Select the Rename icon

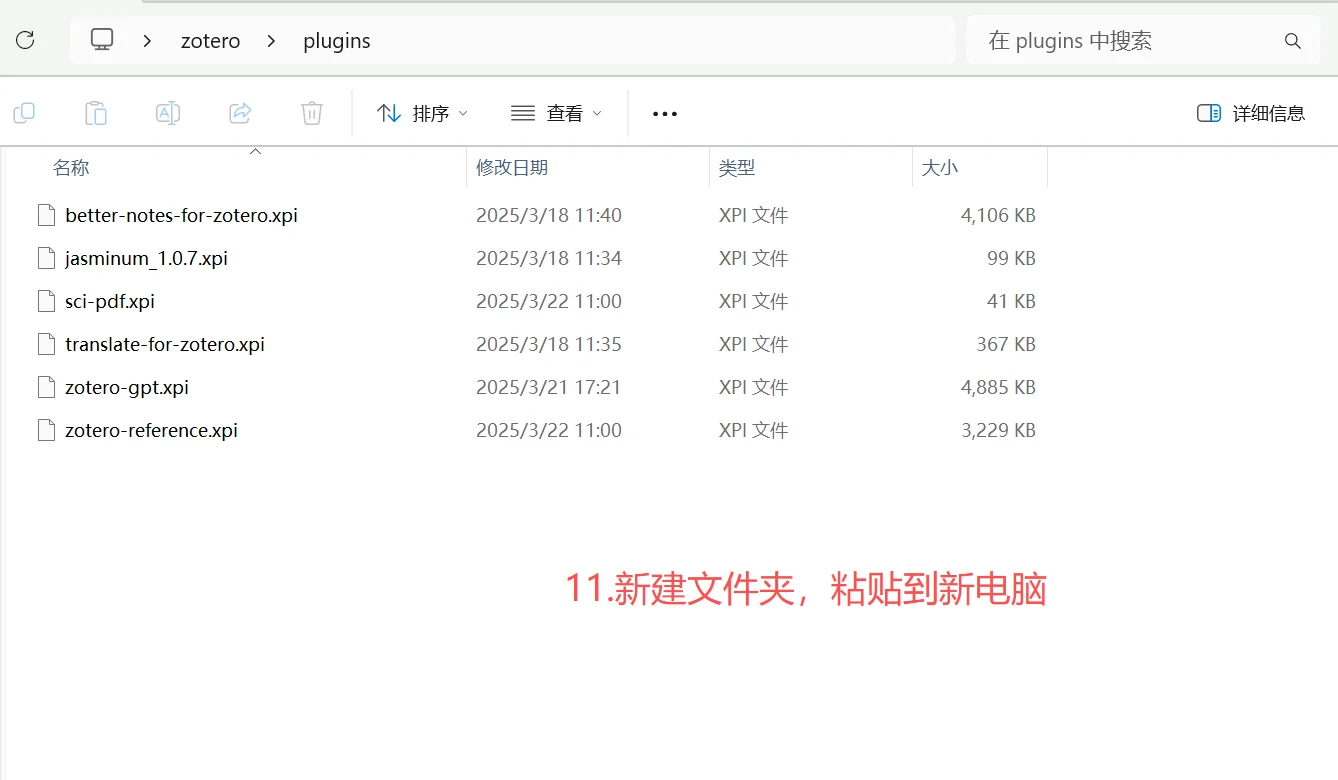[168, 113]
